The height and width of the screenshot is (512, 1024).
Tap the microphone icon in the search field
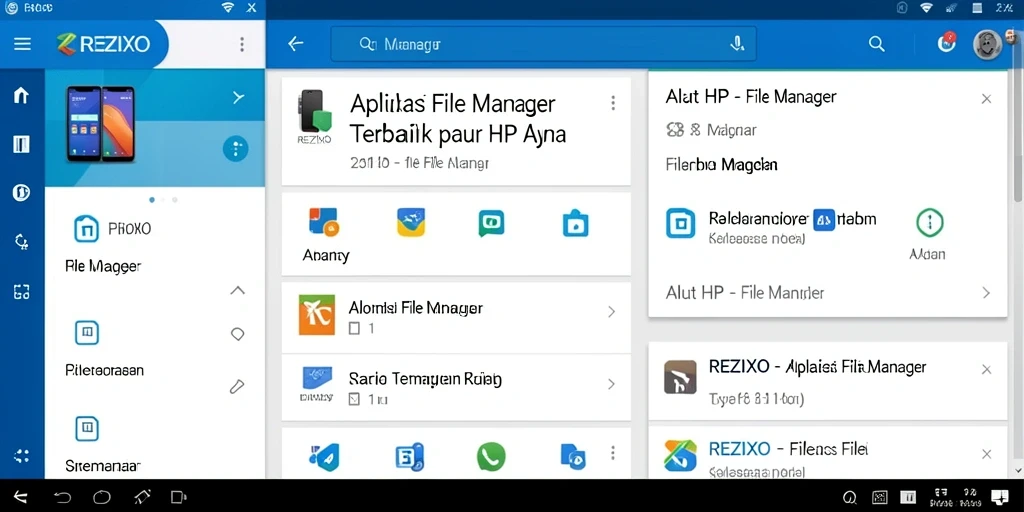[737, 44]
